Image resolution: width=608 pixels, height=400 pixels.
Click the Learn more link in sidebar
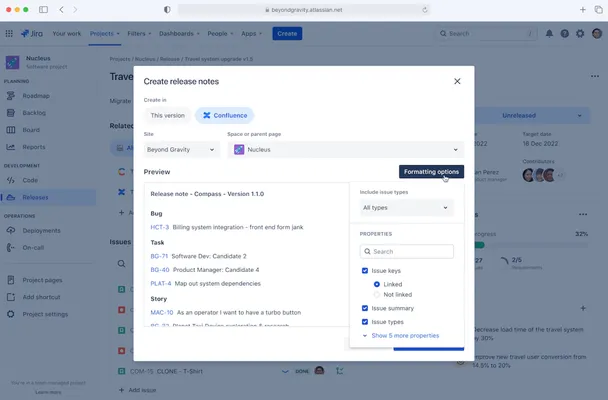[x=48, y=392]
